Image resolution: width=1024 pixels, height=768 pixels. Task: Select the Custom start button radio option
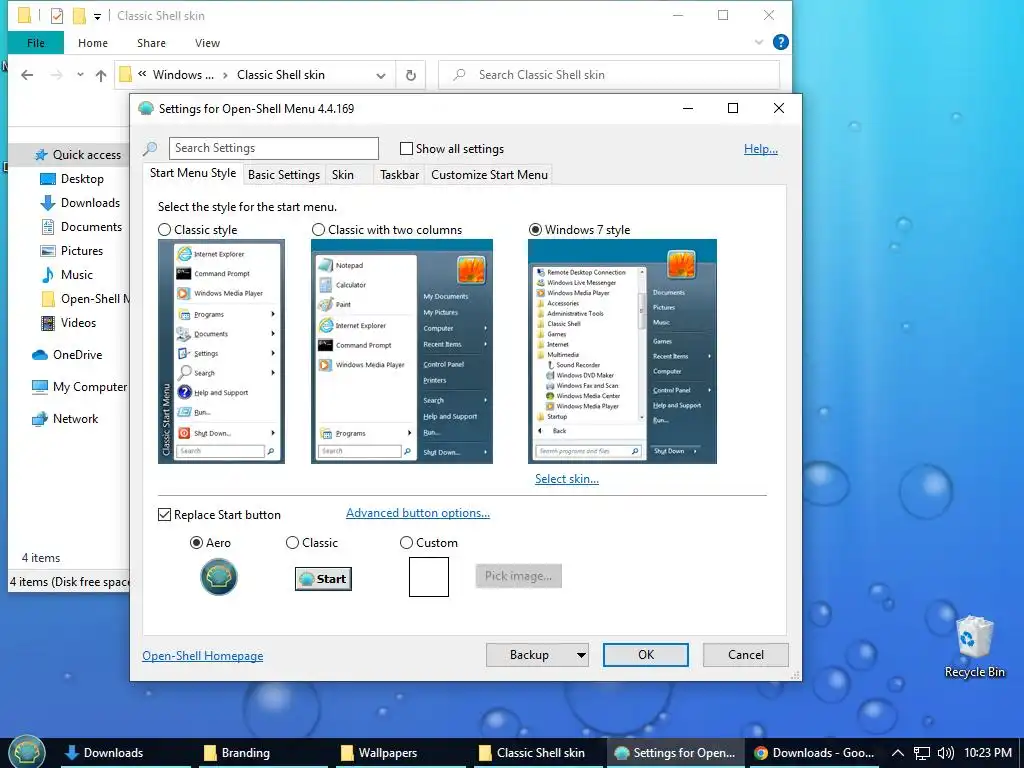(406, 543)
